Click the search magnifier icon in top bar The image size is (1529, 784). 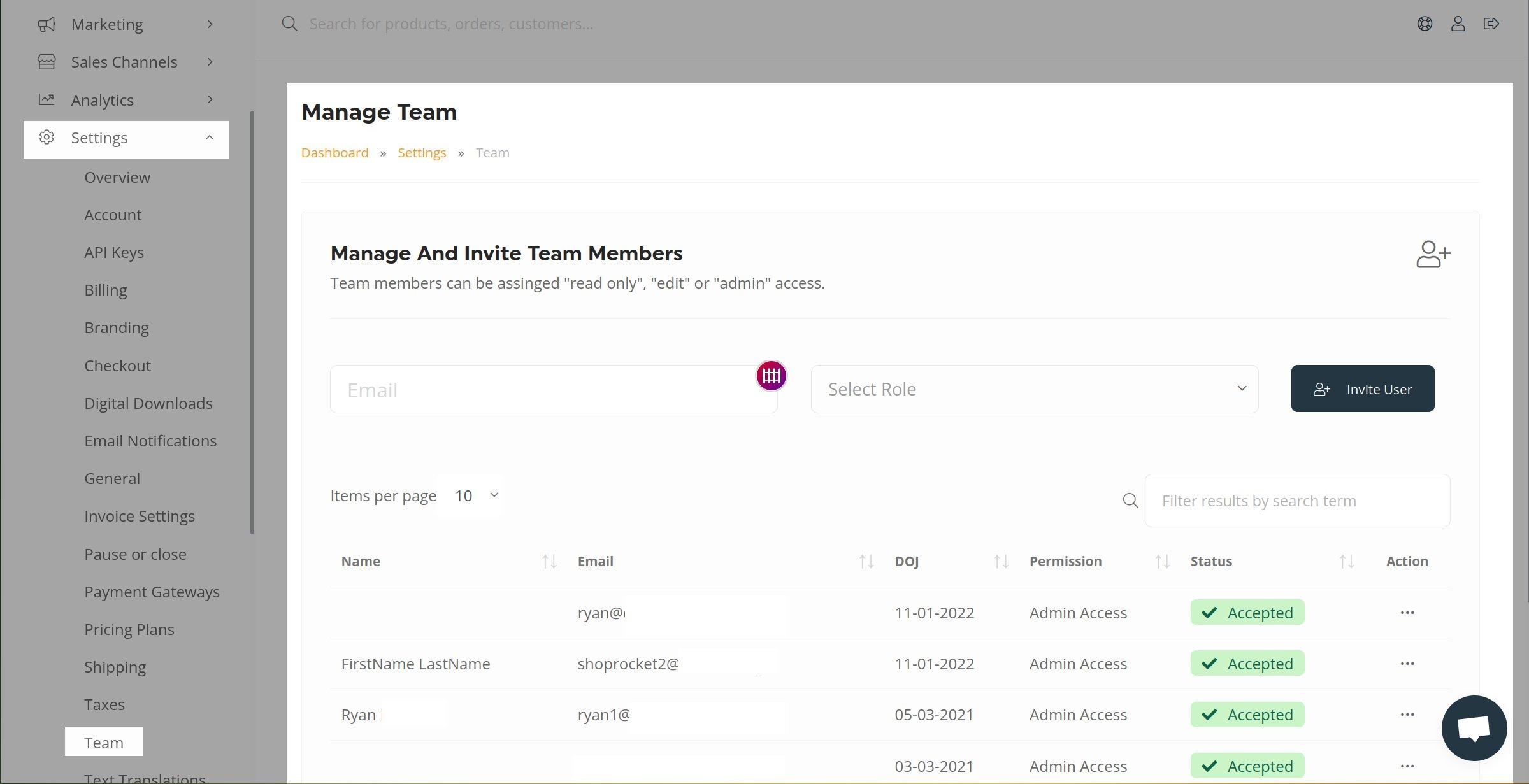(290, 24)
